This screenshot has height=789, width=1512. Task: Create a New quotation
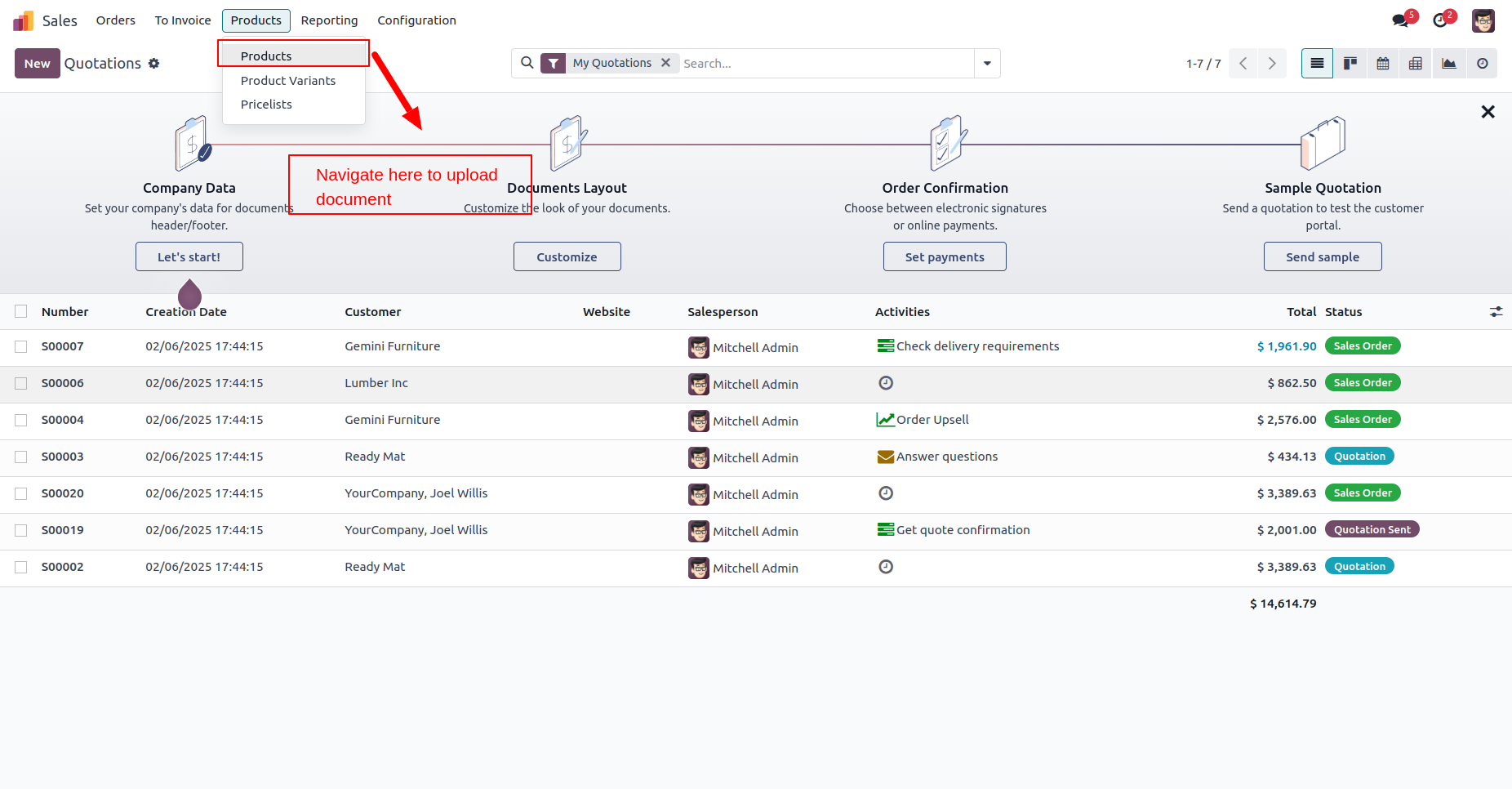pyautogui.click(x=37, y=64)
